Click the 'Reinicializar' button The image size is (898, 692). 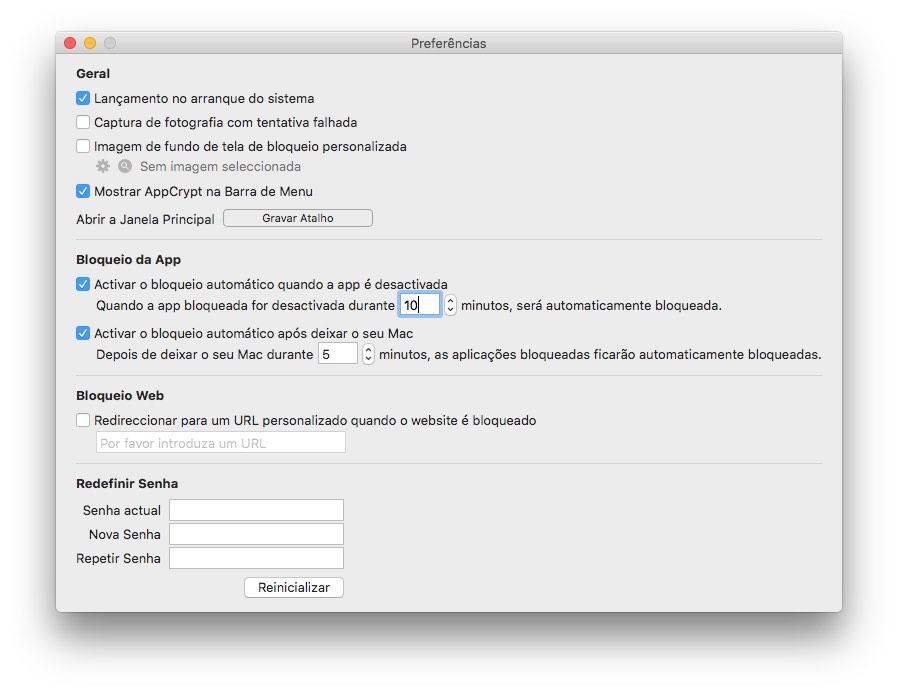293,588
